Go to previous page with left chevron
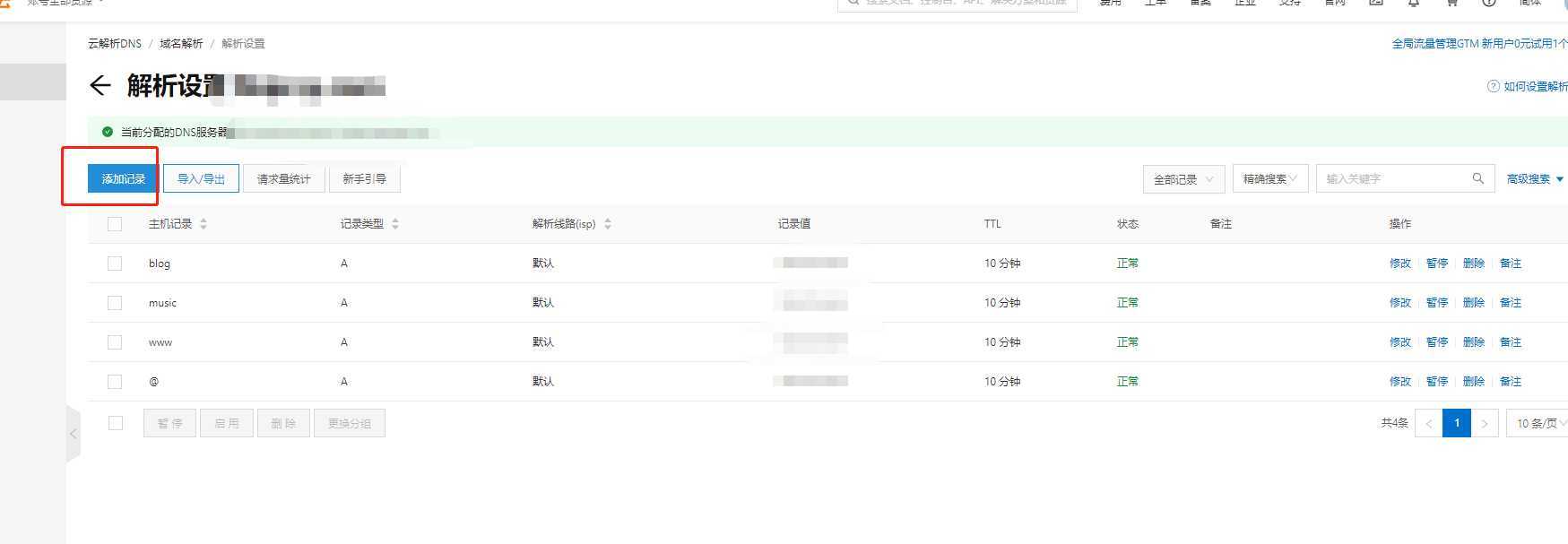1568x544 pixels. (x=1429, y=423)
